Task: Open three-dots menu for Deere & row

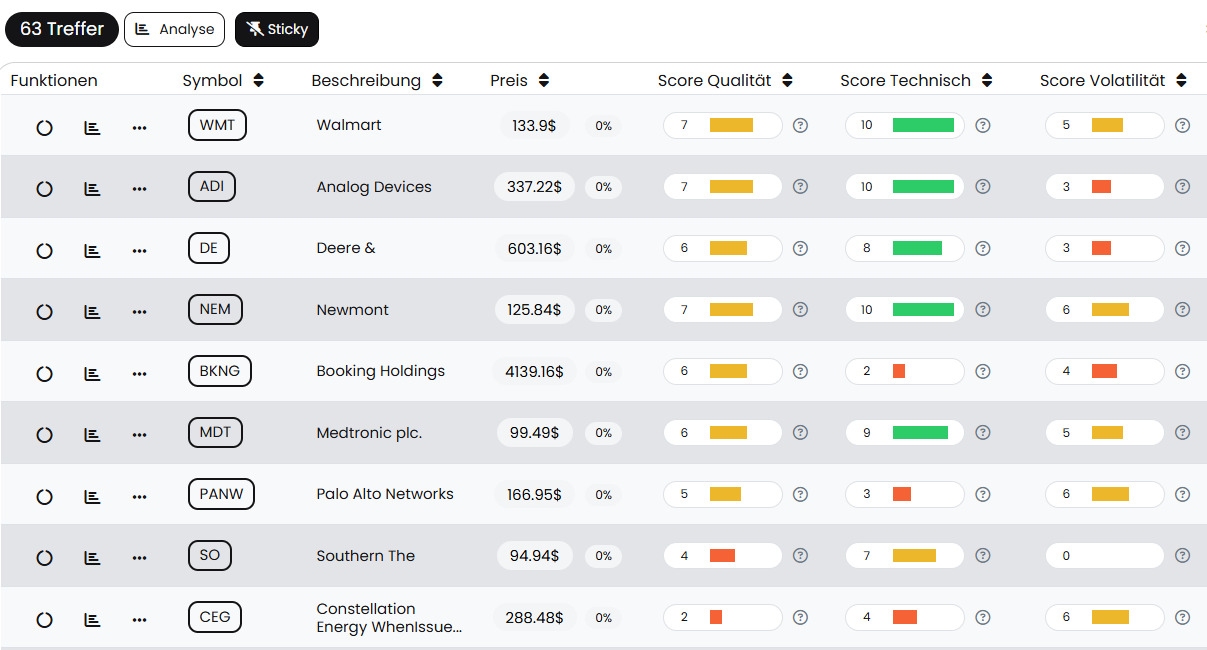Action: pos(139,250)
